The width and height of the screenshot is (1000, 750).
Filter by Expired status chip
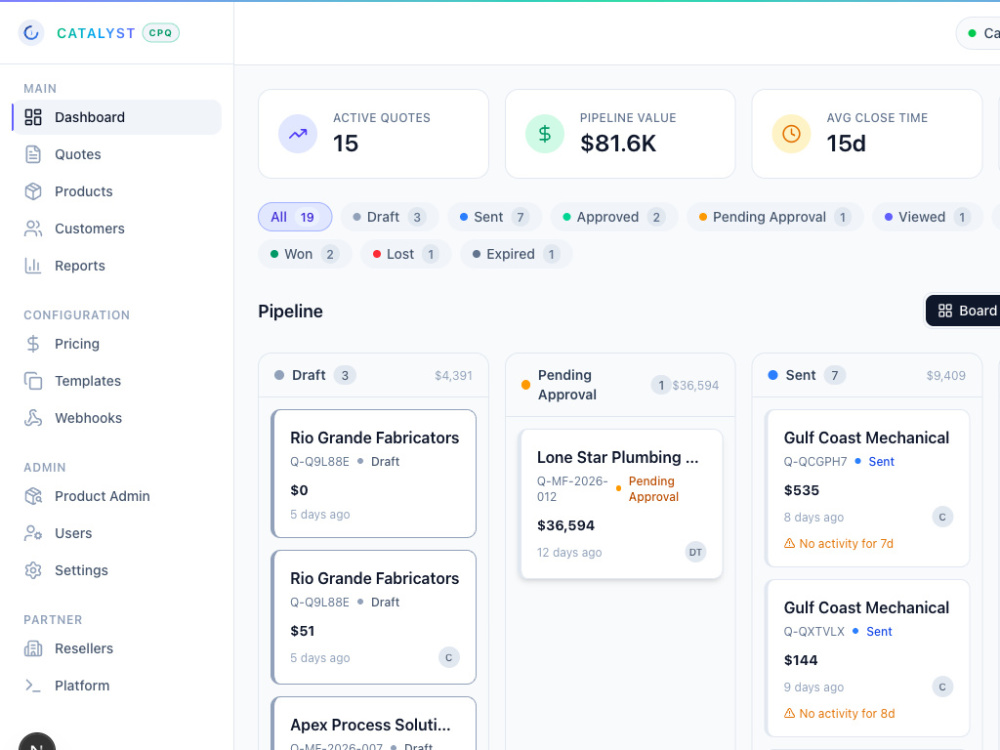click(516, 254)
